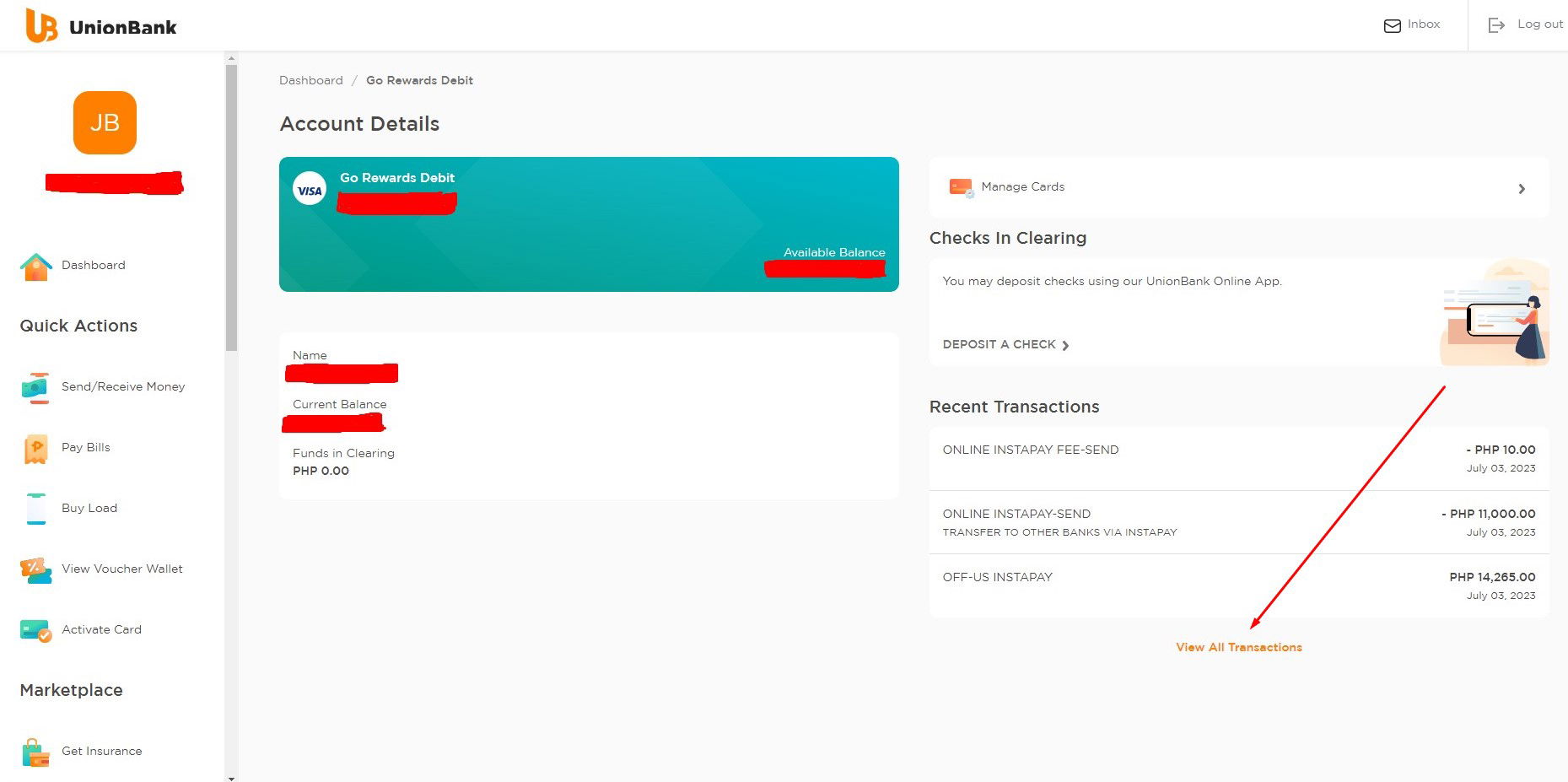Image resolution: width=1568 pixels, height=782 pixels.
Task: Click the JB profile avatar
Action: [105, 122]
